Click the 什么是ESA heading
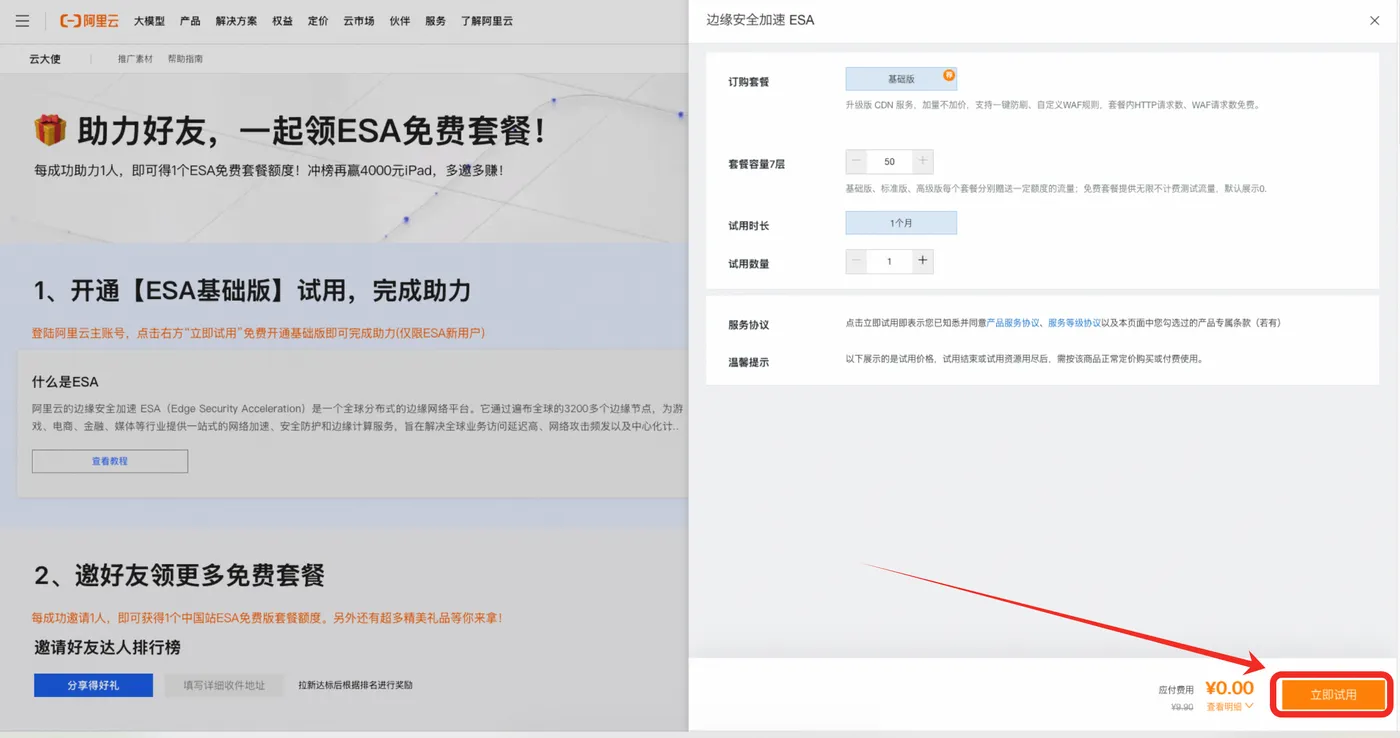The width and height of the screenshot is (1400, 738). [65, 382]
